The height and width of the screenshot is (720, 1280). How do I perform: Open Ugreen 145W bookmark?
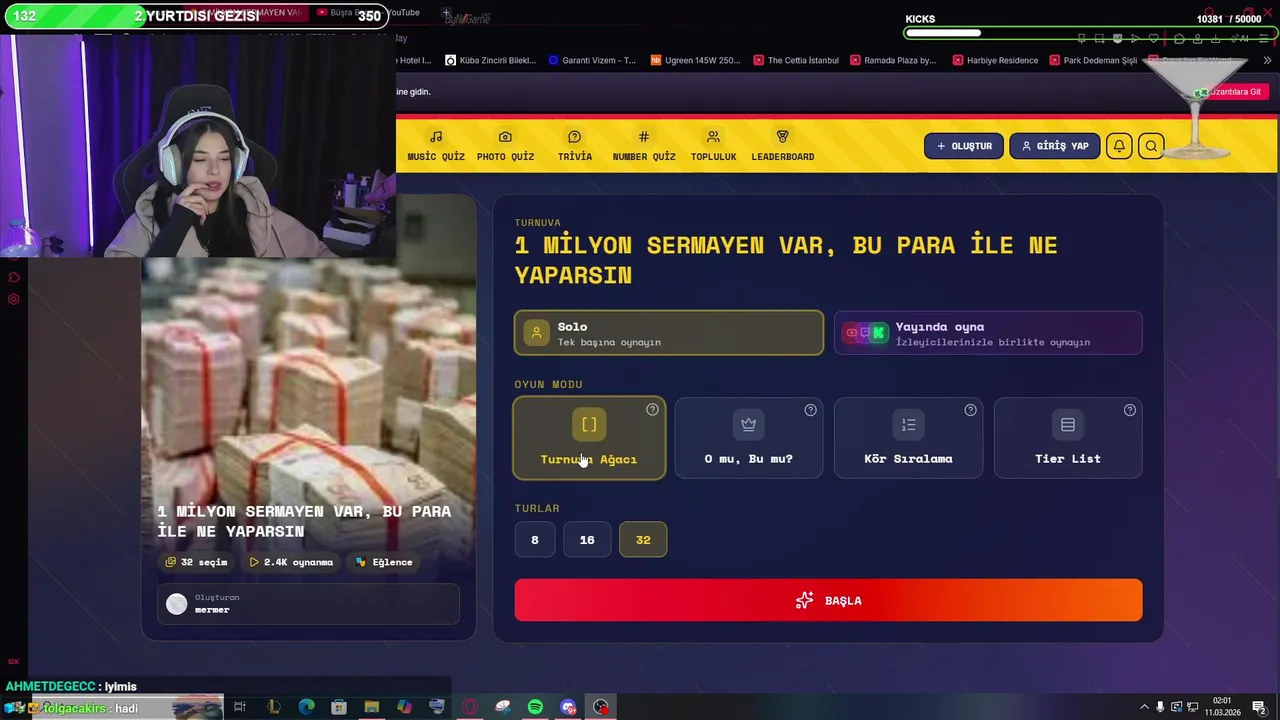click(x=696, y=60)
